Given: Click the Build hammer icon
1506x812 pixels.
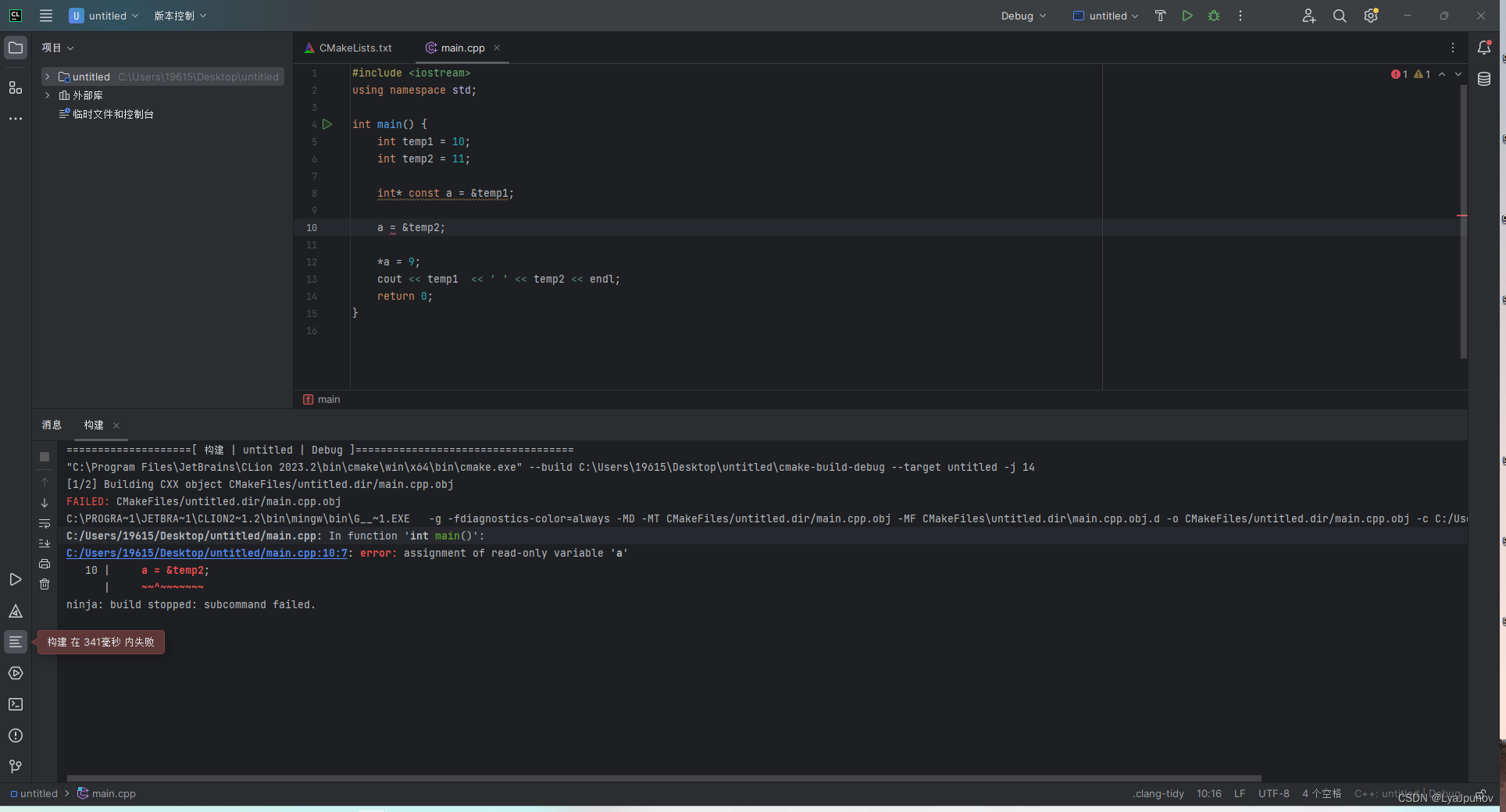Looking at the screenshot, I should click(x=1161, y=16).
